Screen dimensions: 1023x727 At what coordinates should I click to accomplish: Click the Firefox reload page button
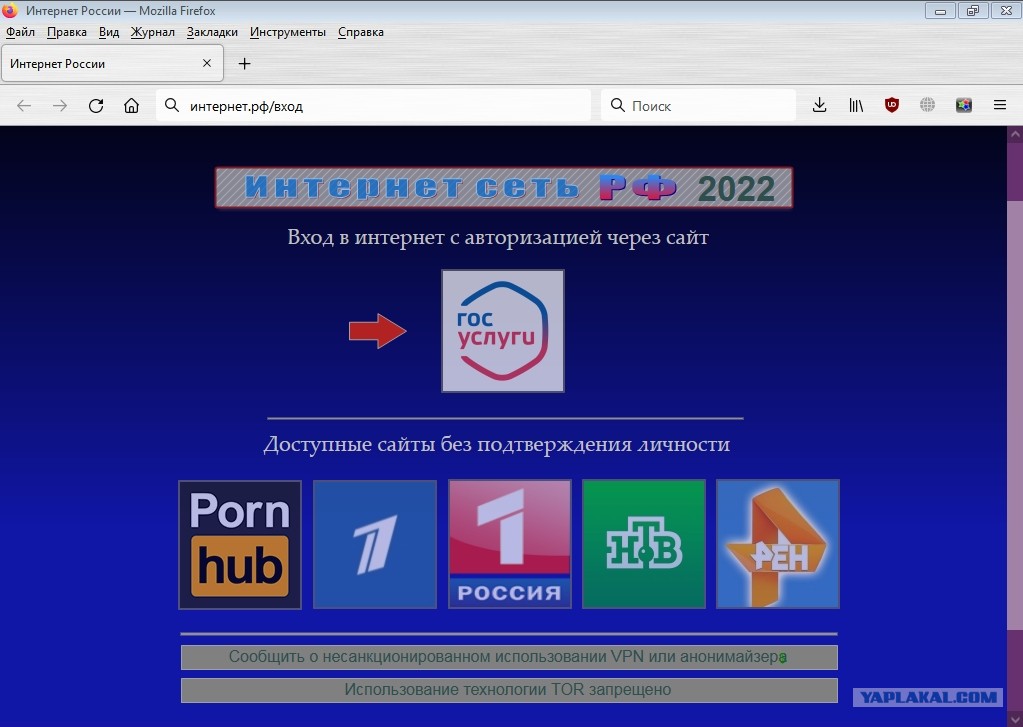point(96,106)
